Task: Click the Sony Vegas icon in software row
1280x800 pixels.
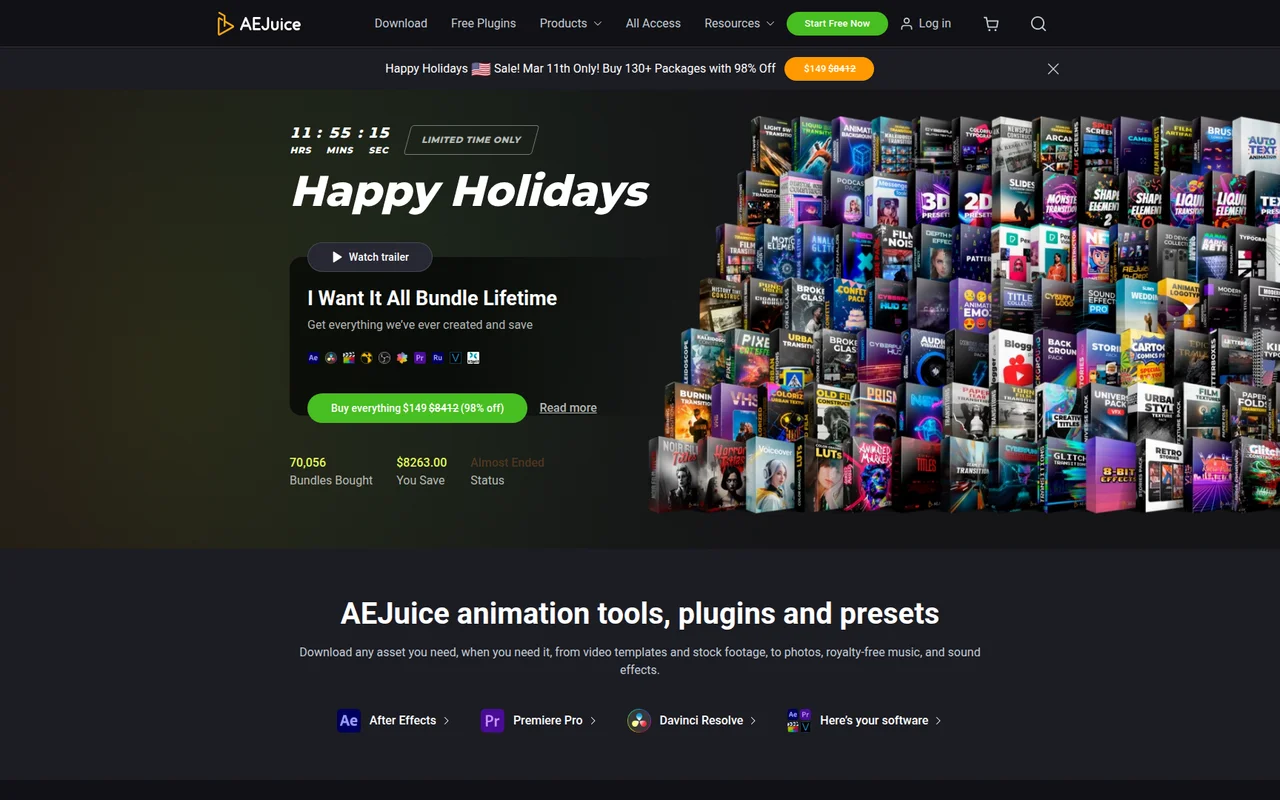Action: 455,357
